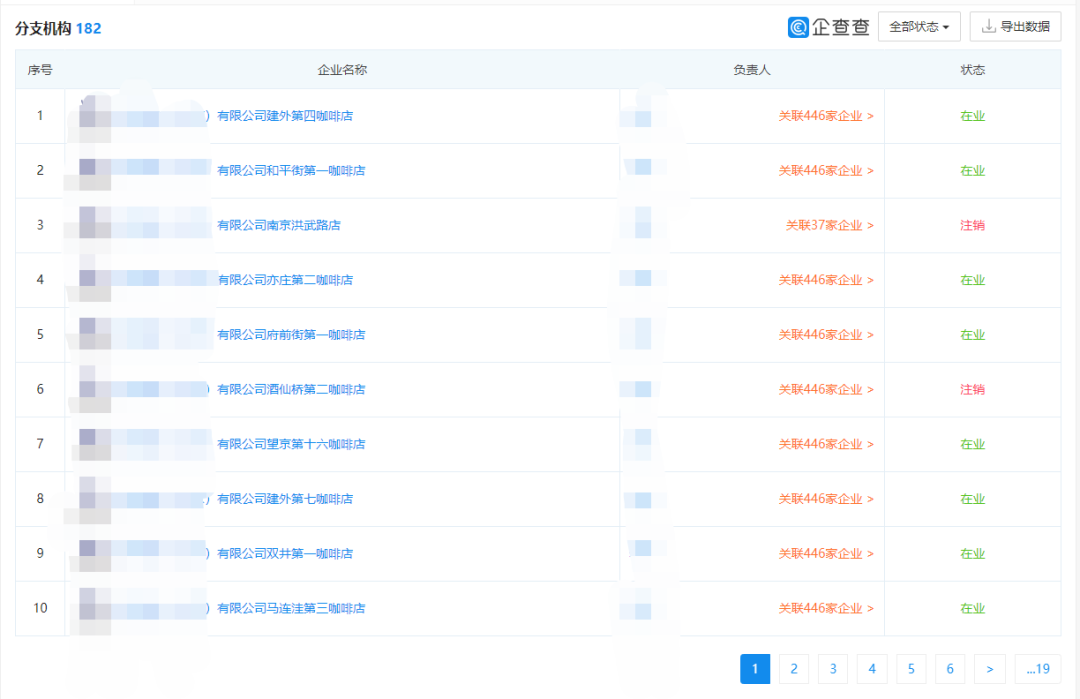Expand 关联446家企业 link in row 1
The width and height of the screenshot is (1080, 699).
[x=826, y=116]
